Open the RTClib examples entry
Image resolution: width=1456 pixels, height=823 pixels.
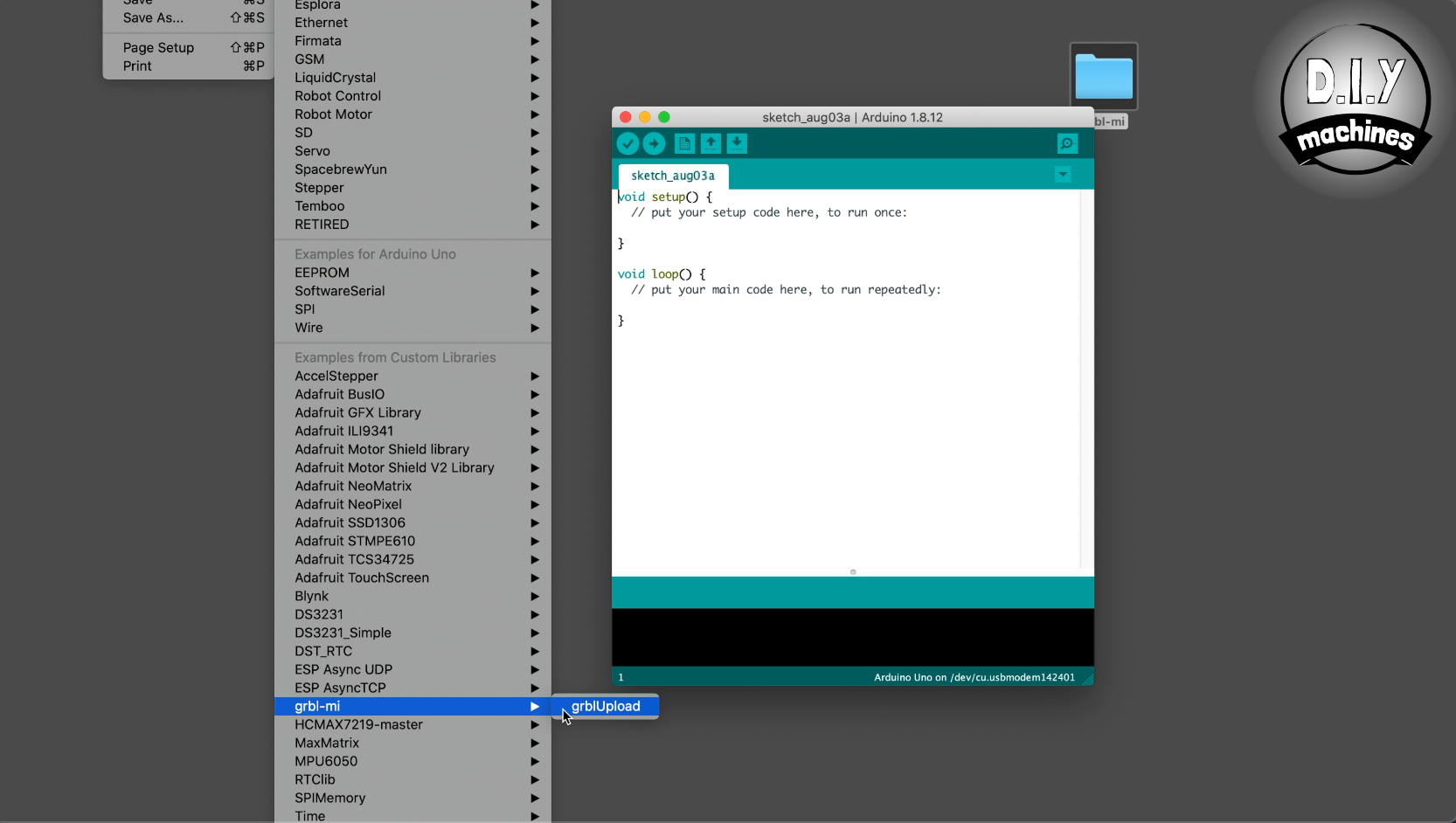(413, 779)
